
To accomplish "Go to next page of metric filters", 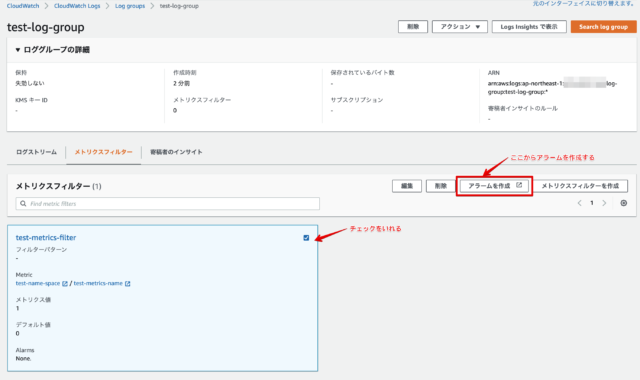I will click(x=604, y=203).
